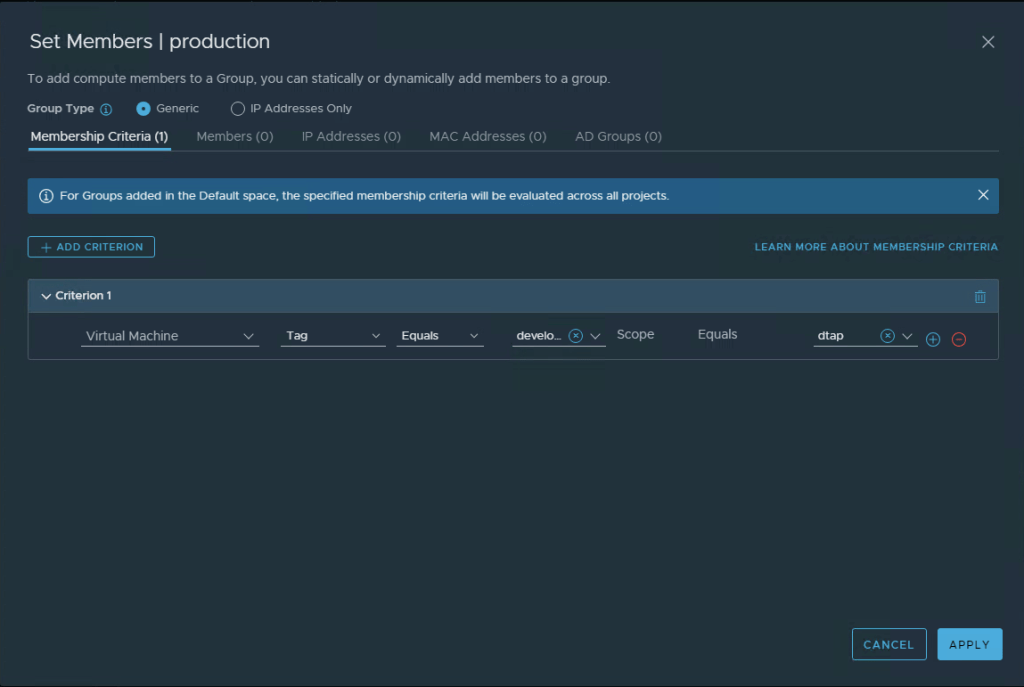
Task: Expand the dtap scope dropdown
Action: pyautogui.click(x=907, y=336)
